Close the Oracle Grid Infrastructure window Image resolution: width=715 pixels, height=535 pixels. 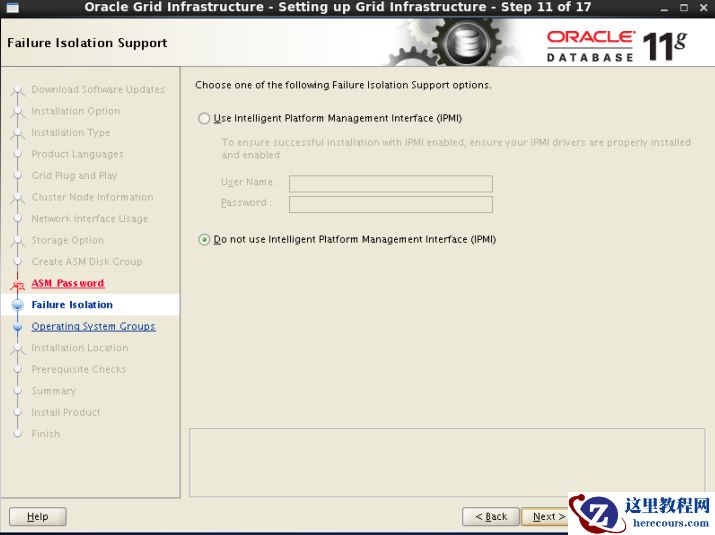click(704, 8)
